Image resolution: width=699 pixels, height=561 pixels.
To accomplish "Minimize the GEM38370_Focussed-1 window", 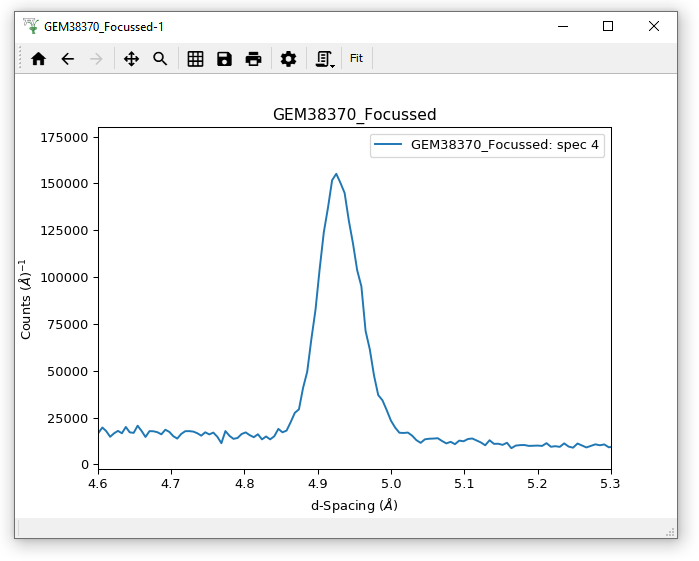I will 561,27.
